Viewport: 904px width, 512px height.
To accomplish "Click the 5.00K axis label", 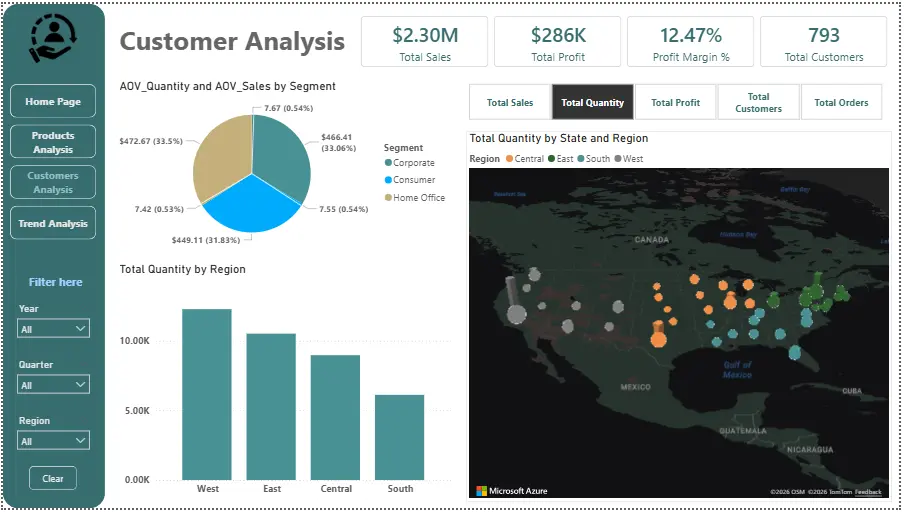I will click(x=138, y=411).
